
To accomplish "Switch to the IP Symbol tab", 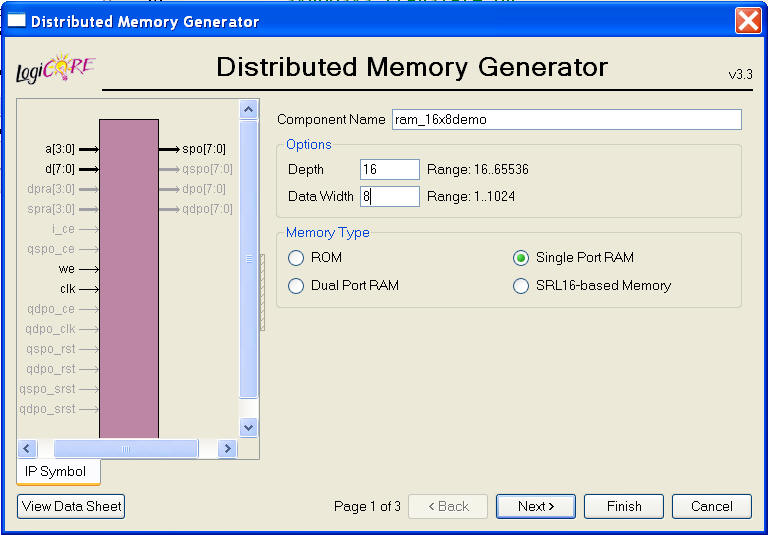I will [58, 471].
